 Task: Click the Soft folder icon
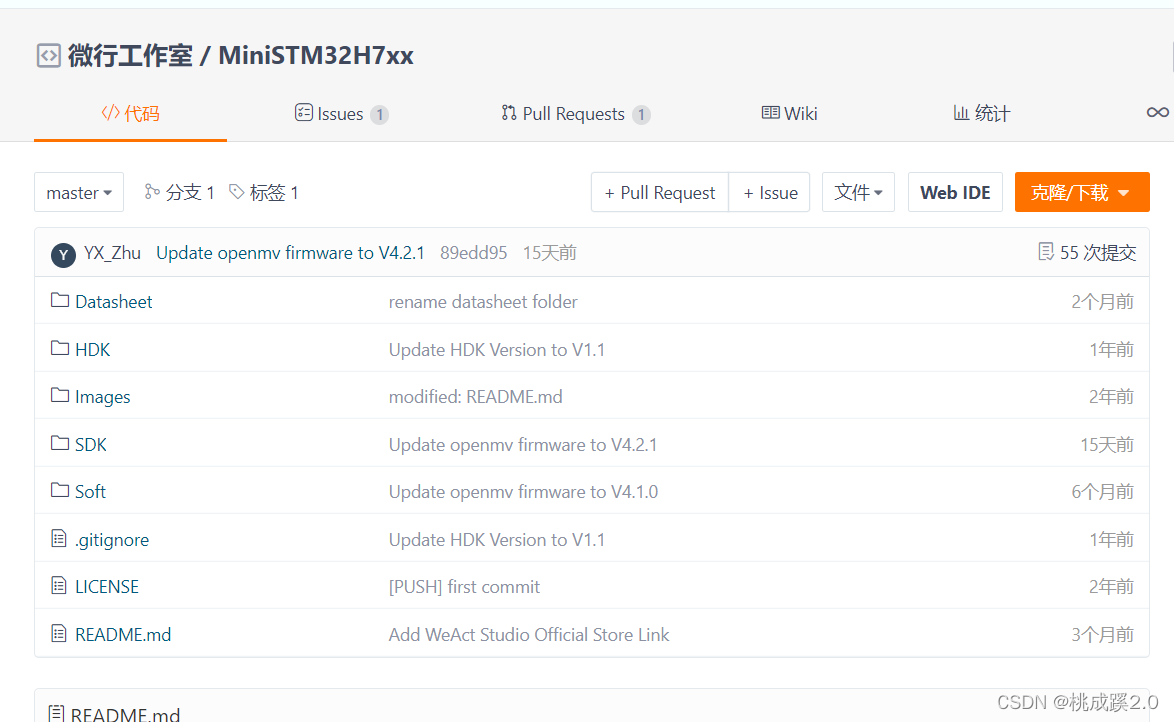(60, 490)
